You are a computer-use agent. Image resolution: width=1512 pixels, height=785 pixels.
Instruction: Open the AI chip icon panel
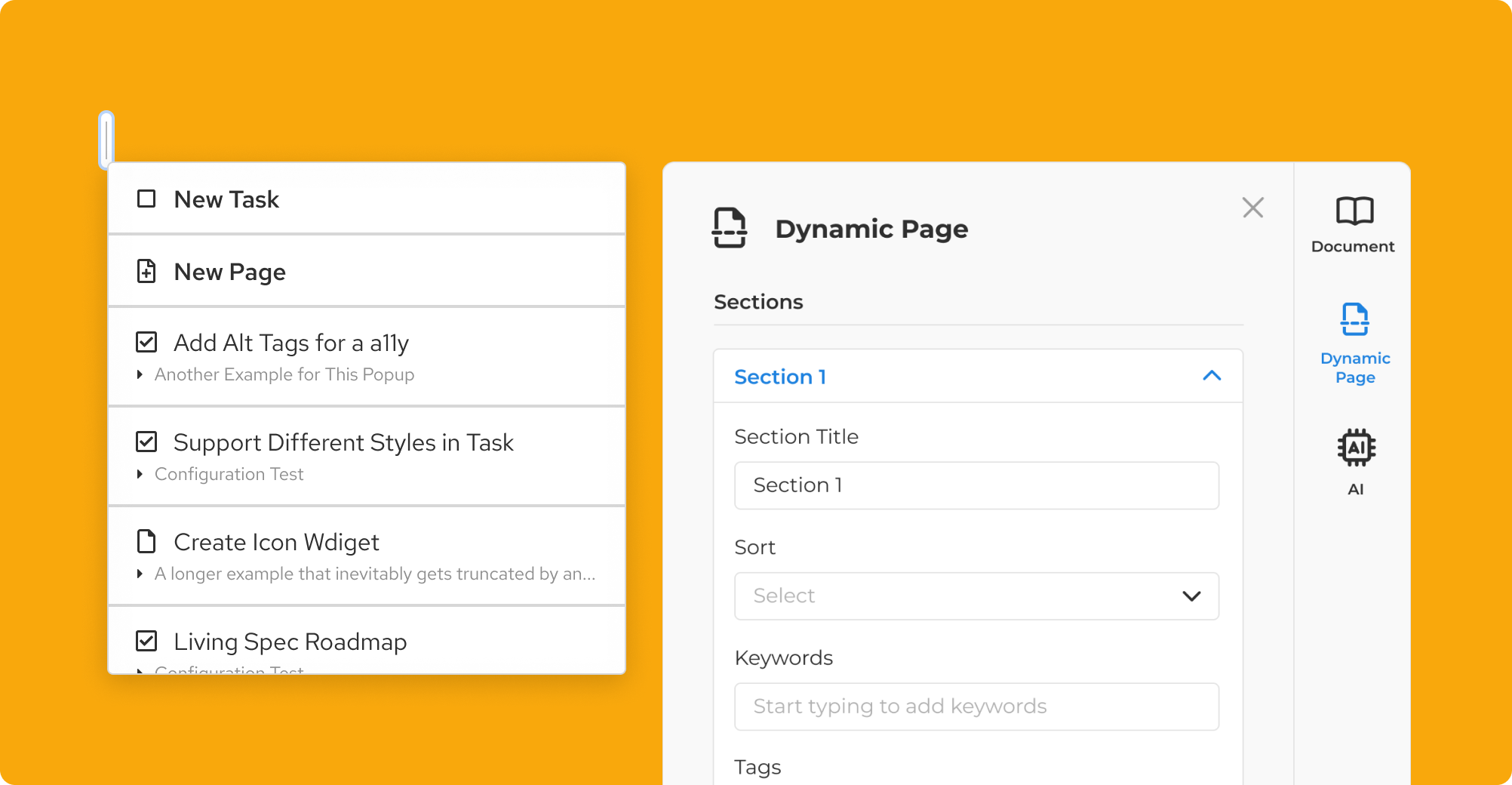click(x=1356, y=448)
